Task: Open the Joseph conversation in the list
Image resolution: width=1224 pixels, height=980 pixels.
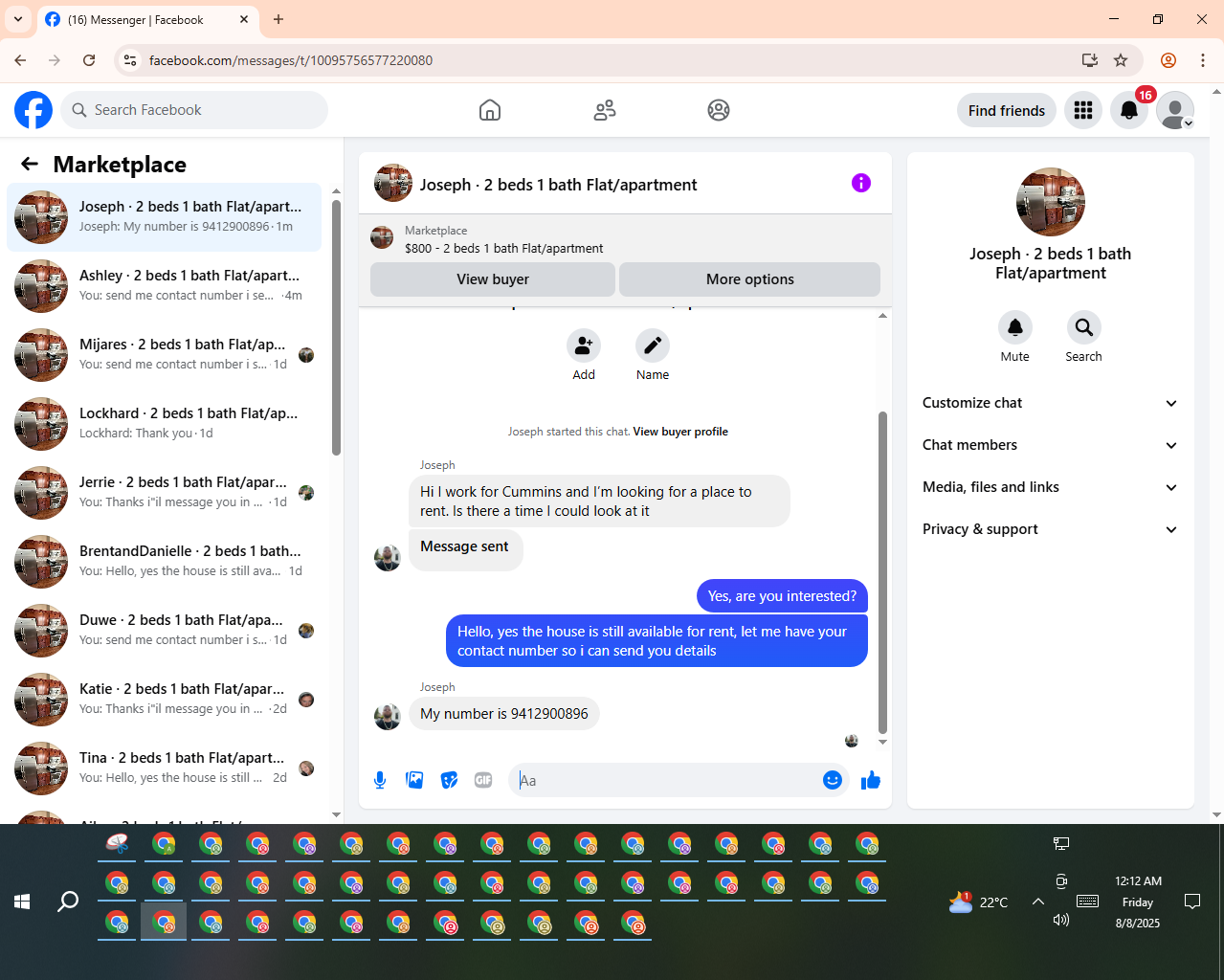Action: coord(165,217)
